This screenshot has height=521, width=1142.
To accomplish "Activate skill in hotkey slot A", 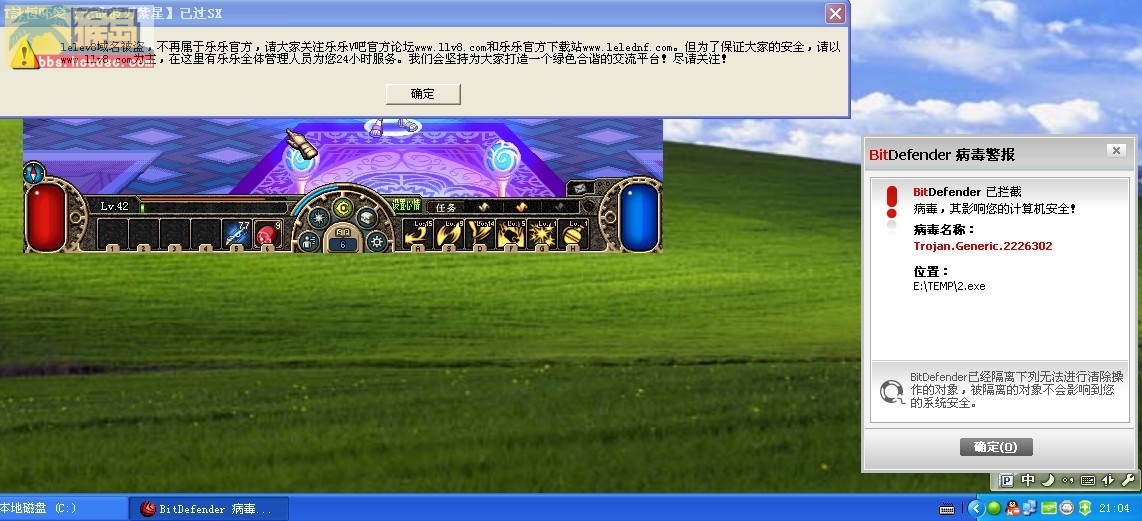I will click(x=417, y=235).
